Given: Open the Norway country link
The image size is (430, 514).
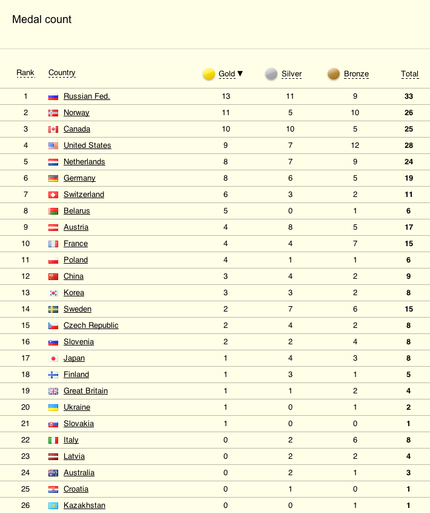Looking at the screenshot, I should point(76,113).
